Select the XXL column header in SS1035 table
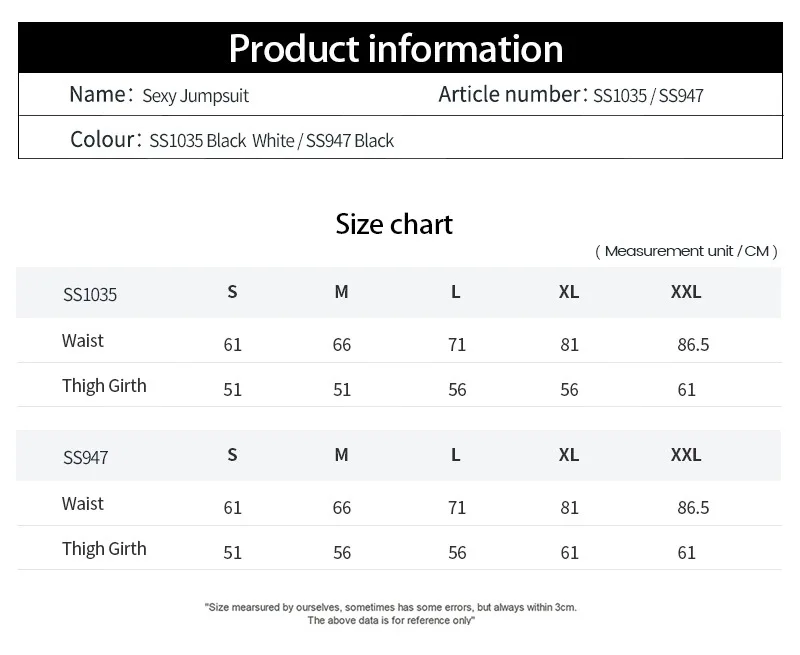This screenshot has width=800, height=655. pyautogui.click(x=686, y=292)
